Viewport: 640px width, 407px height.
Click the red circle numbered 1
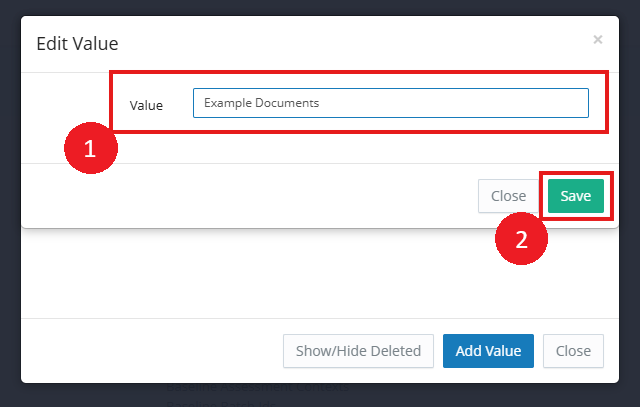(x=90, y=150)
